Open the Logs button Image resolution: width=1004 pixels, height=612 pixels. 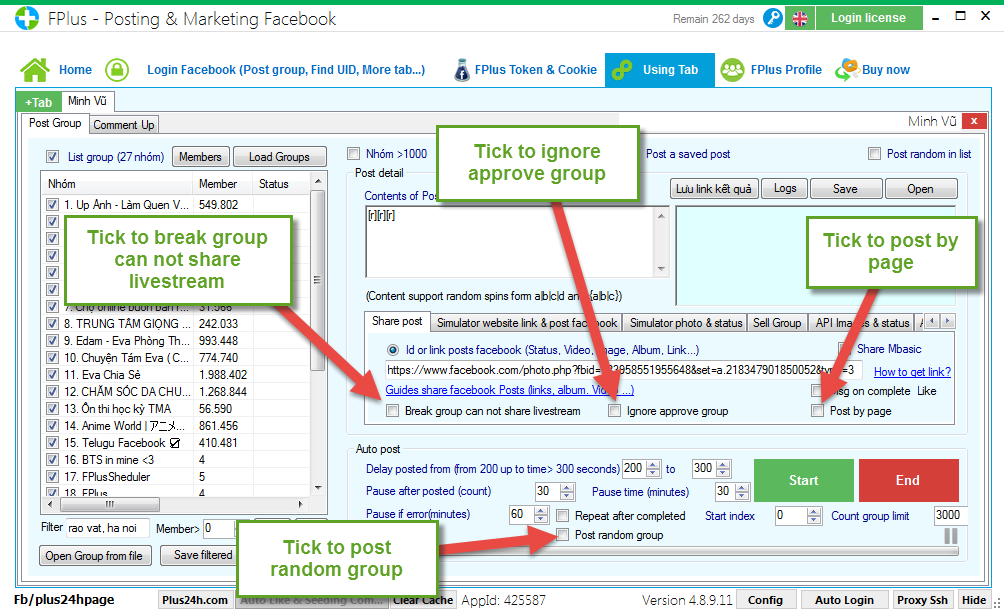(784, 189)
